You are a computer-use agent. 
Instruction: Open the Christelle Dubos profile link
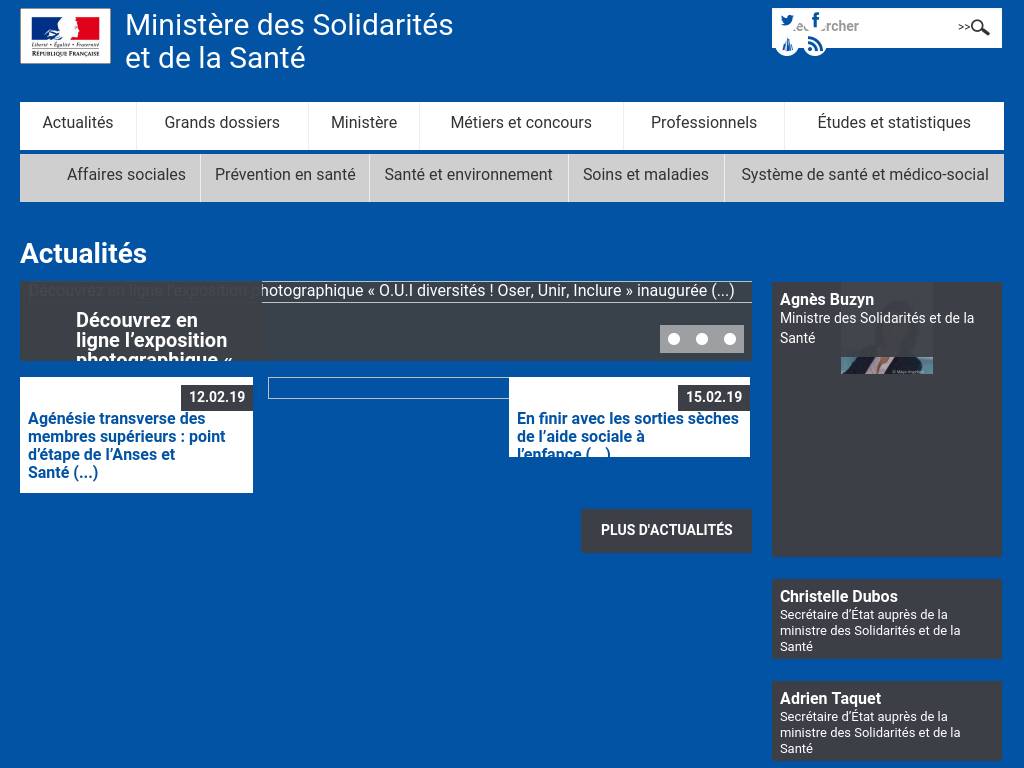(x=838, y=597)
